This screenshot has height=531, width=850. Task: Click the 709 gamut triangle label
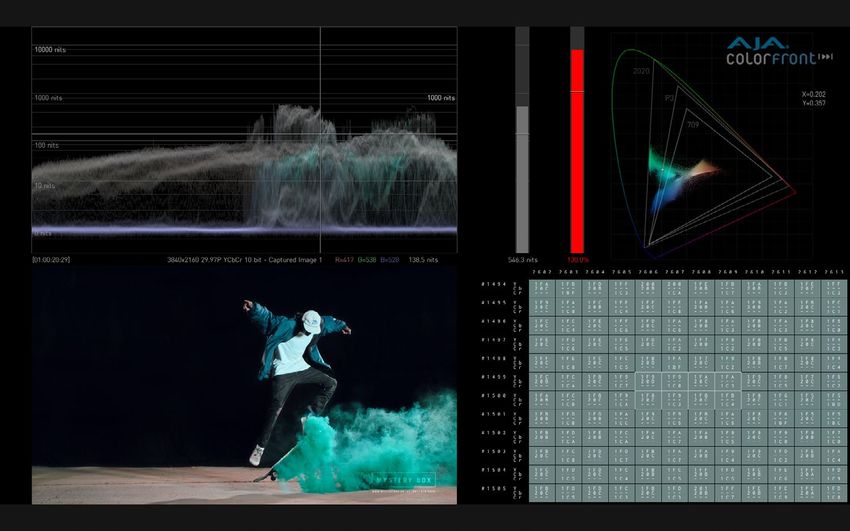tap(693, 125)
